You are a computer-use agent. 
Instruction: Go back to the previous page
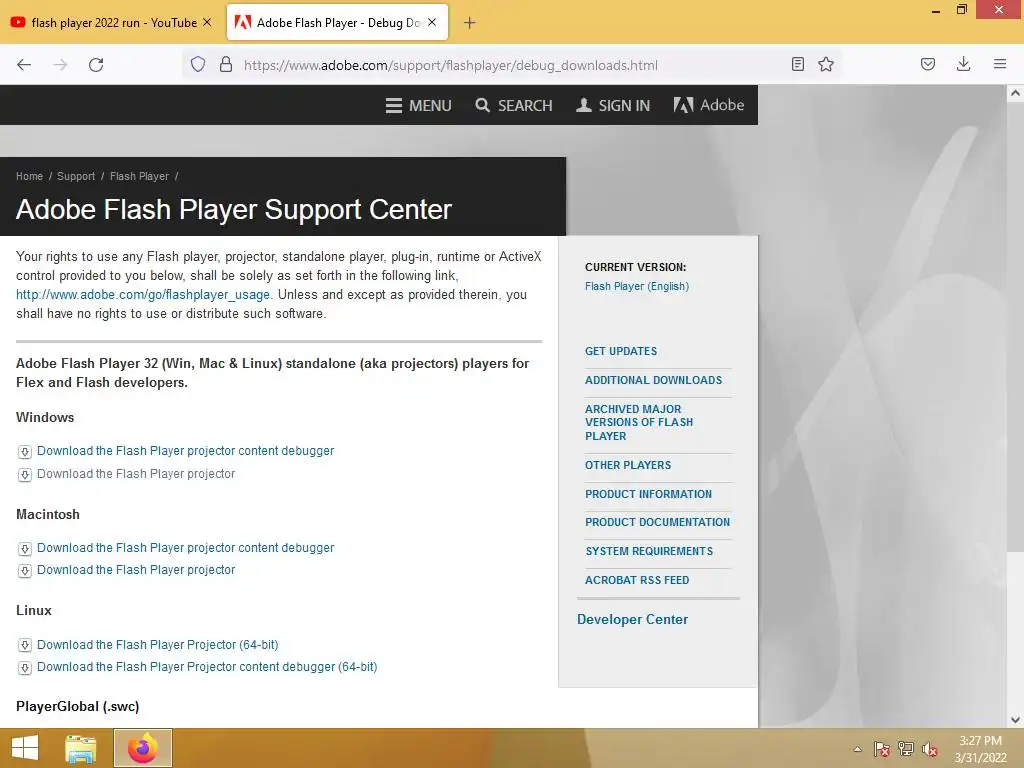(24, 65)
